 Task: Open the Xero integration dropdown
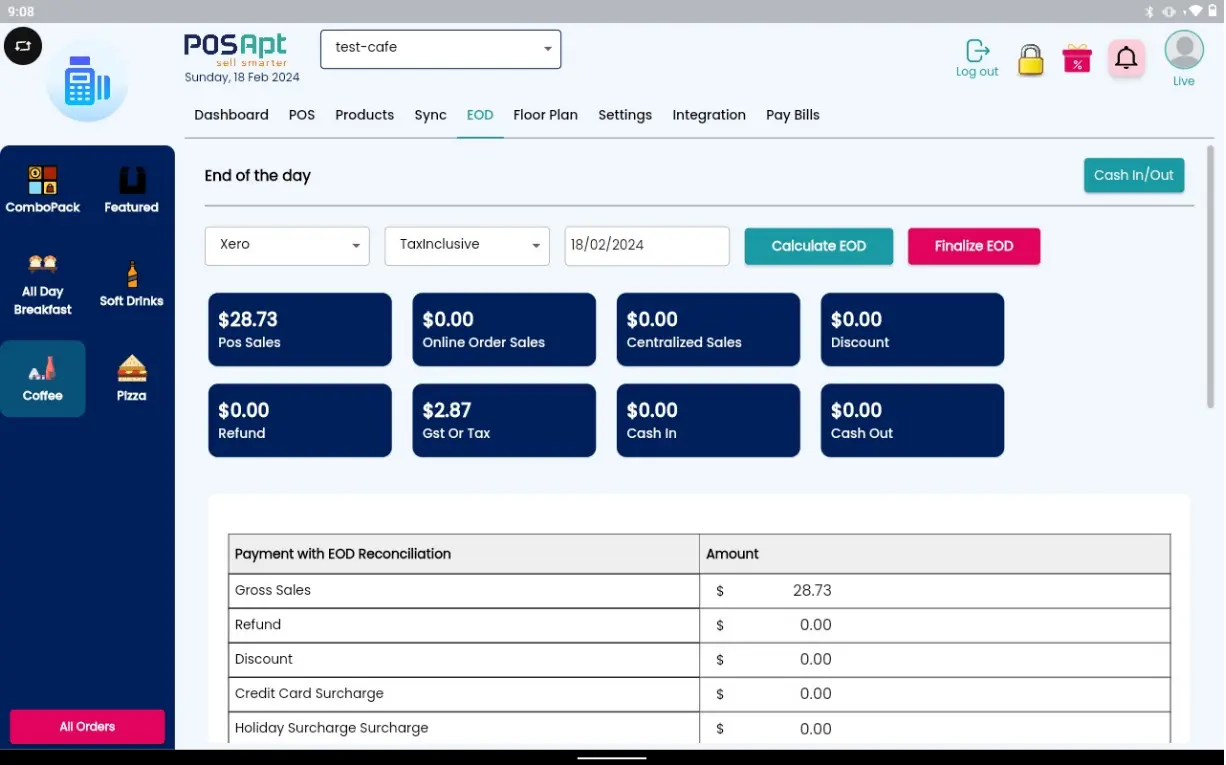[x=287, y=246]
